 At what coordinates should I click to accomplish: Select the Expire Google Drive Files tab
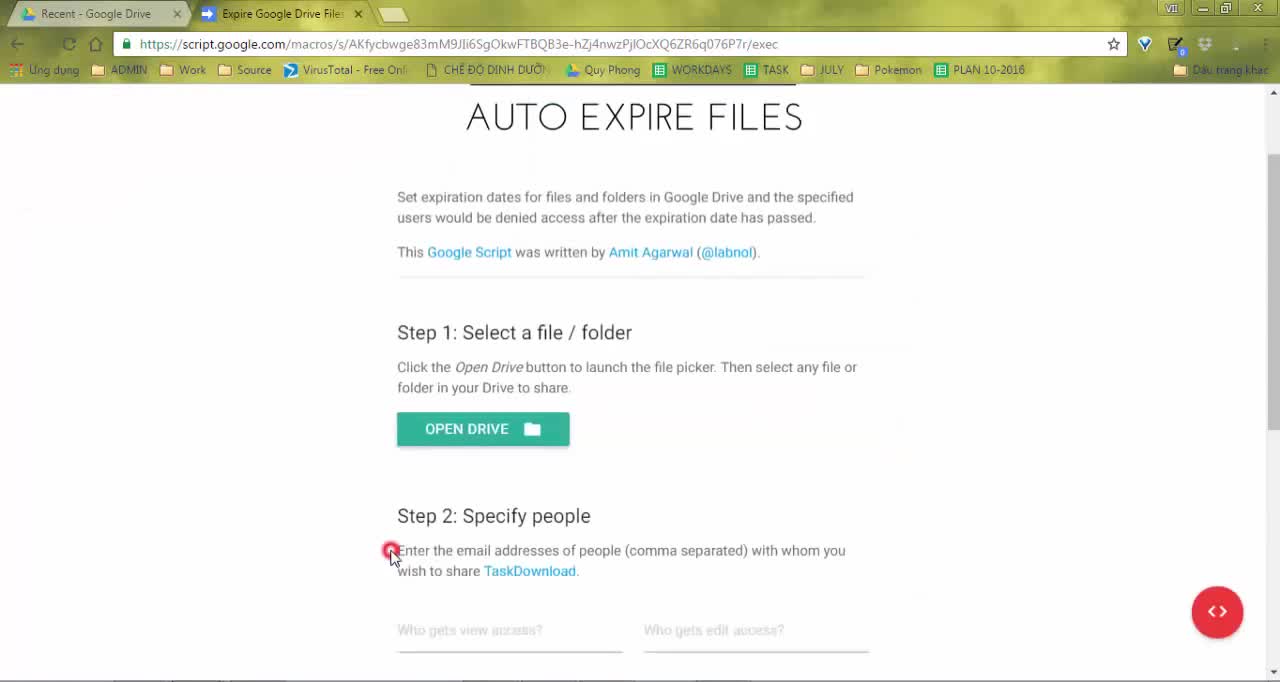click(x=283, y=14)
